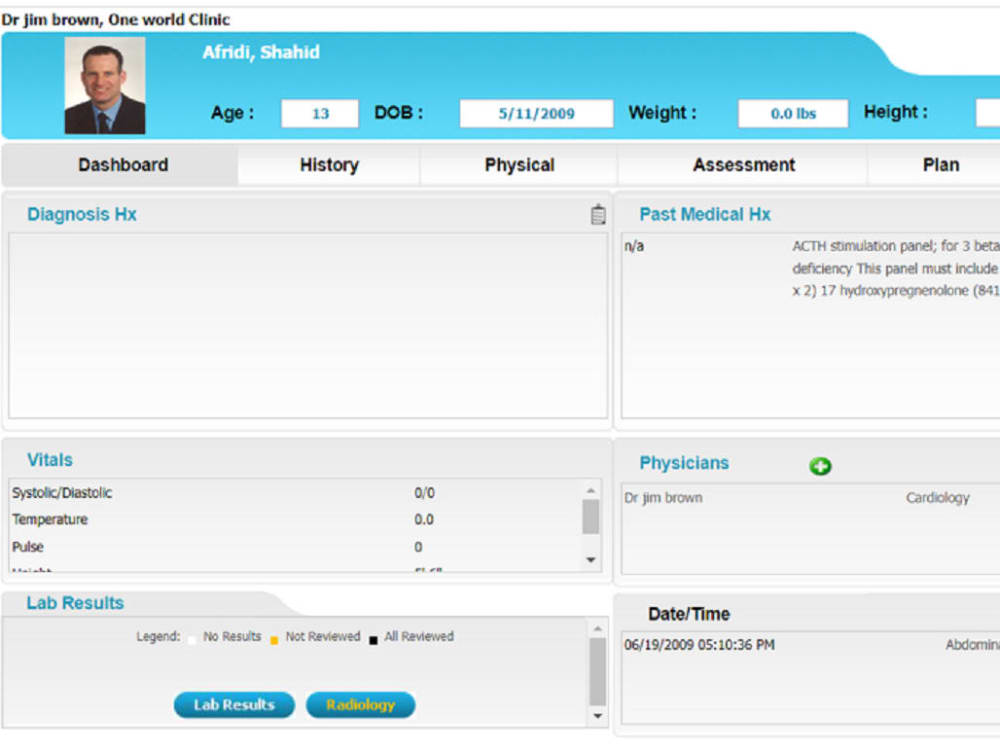Click the Lab Results button
The width and height of the screenshot is (1000, 750).
[233, 704]
